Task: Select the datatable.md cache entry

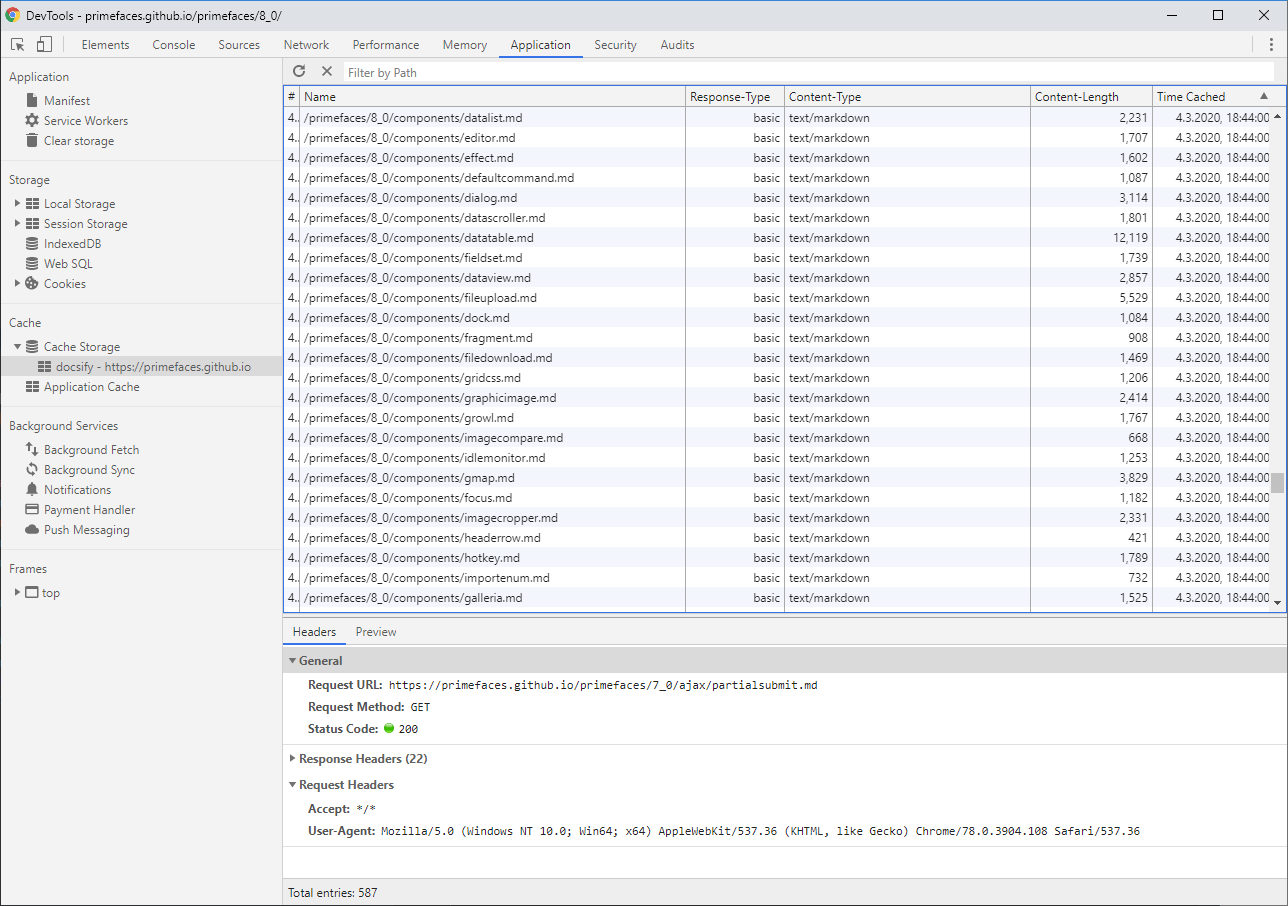Action: coord(778,238)
